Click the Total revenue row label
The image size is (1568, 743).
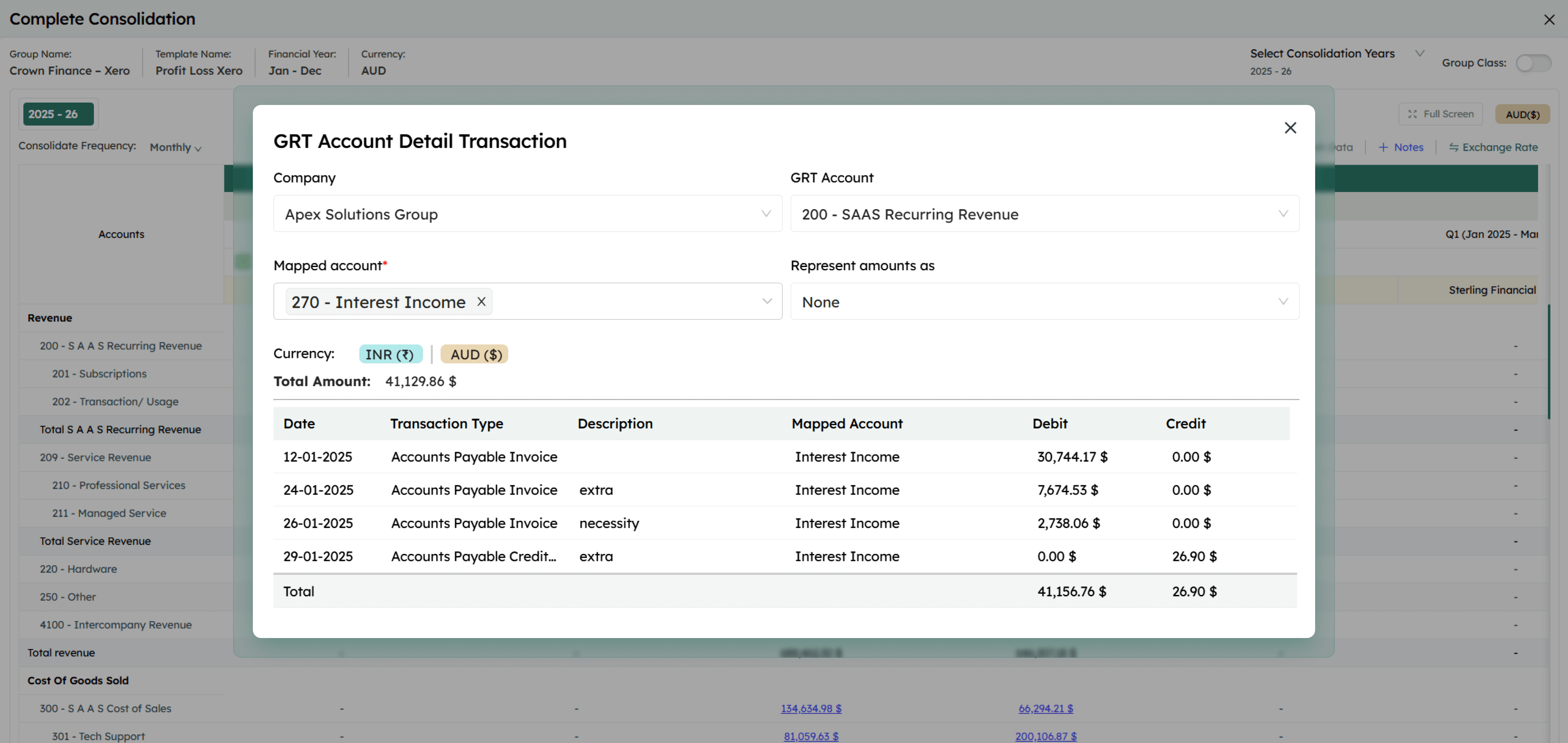[61, 653]
